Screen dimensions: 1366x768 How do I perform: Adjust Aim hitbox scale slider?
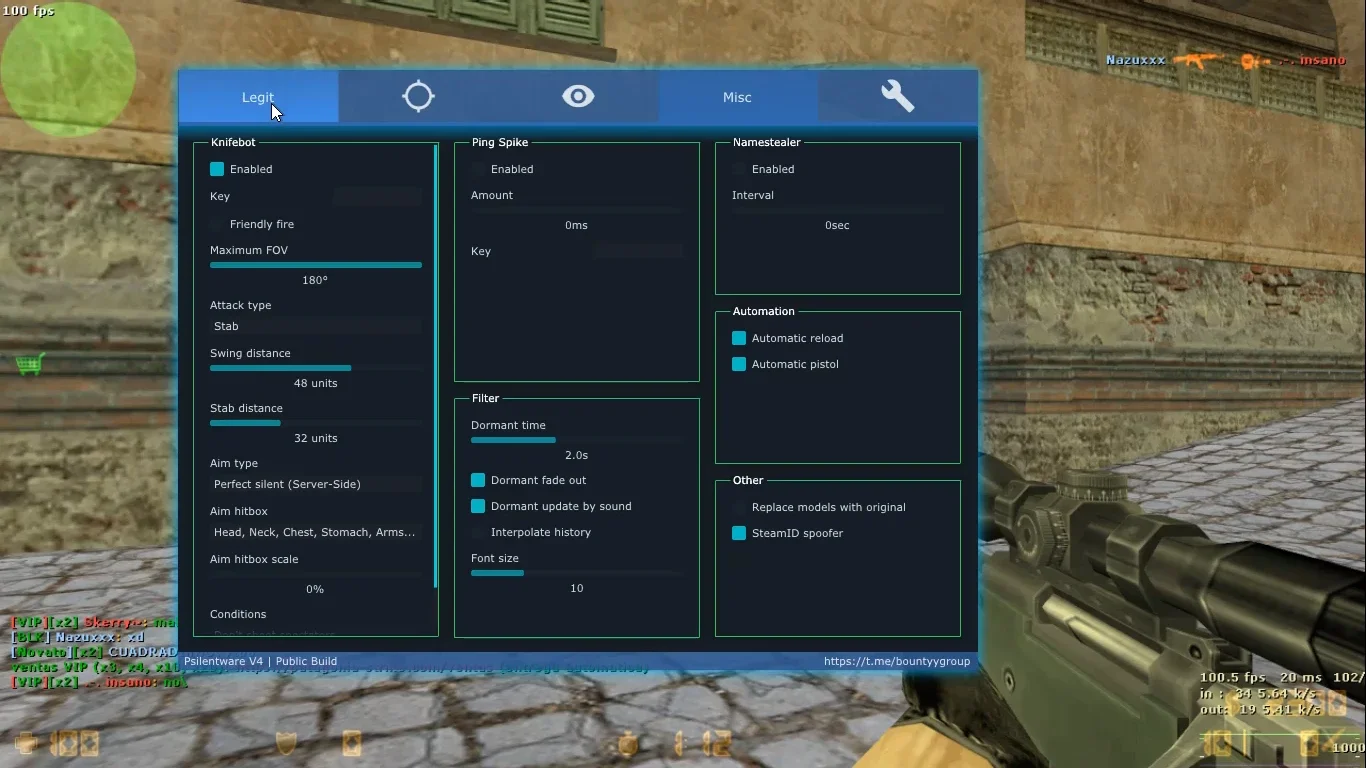(316, 574)
